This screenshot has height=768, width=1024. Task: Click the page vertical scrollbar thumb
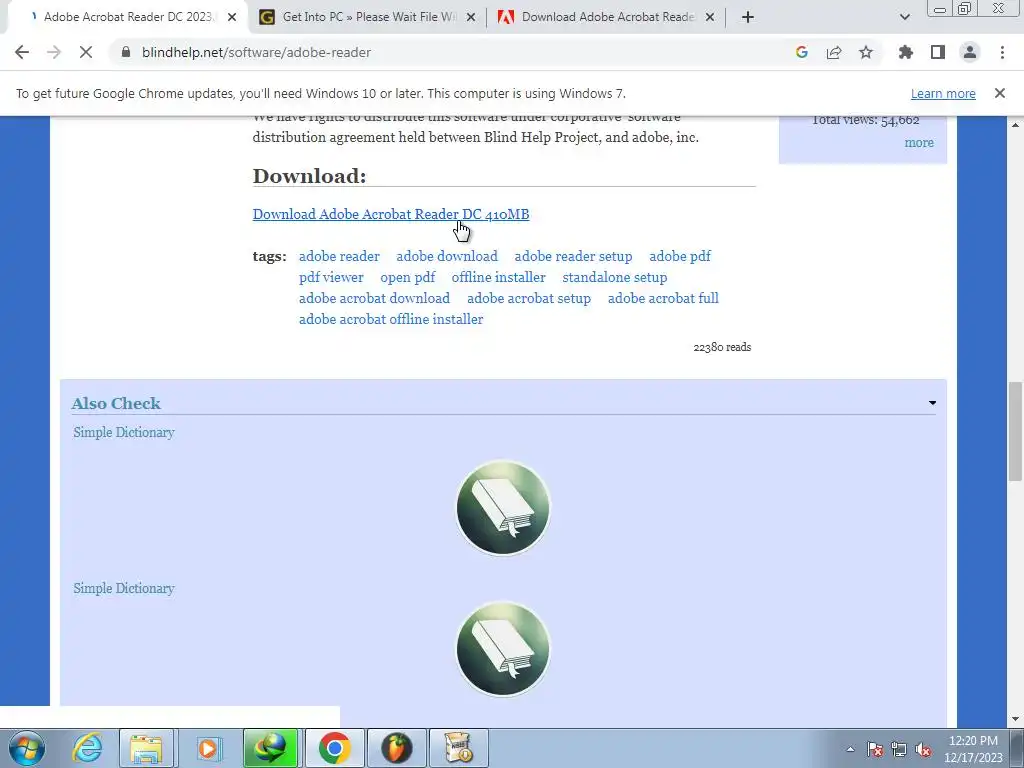point(1015,432)
